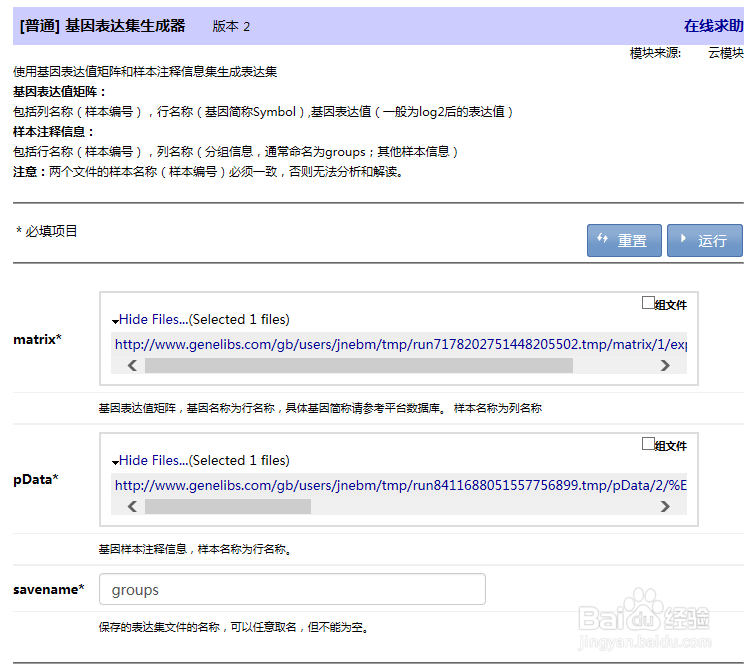Screen dimensions: 755x668
Task: Click the matrix horizontal scrollbar thumb
Action: tap(359, 366)
